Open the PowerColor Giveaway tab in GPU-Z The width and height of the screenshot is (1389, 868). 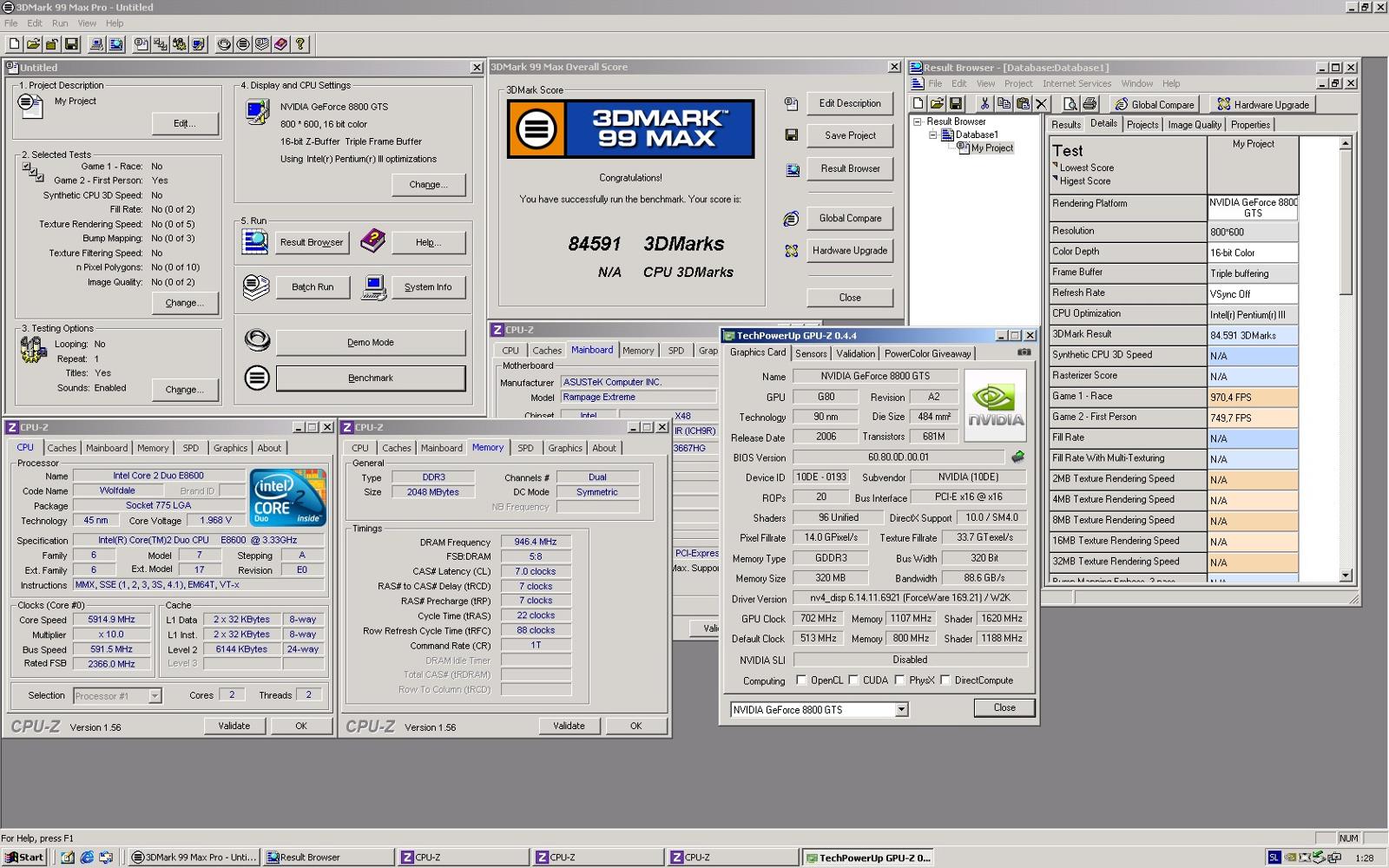927,353
